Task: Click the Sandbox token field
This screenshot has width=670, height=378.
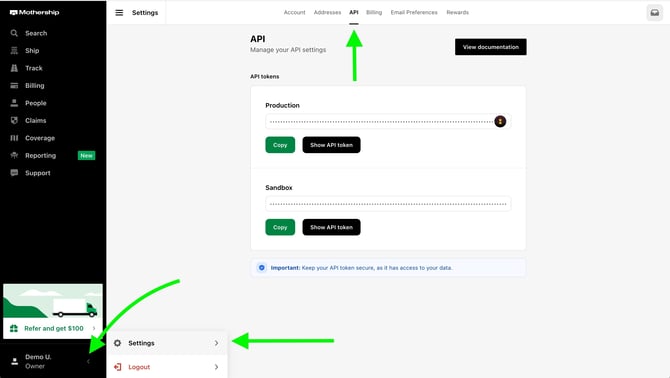Action: [388, 204]
